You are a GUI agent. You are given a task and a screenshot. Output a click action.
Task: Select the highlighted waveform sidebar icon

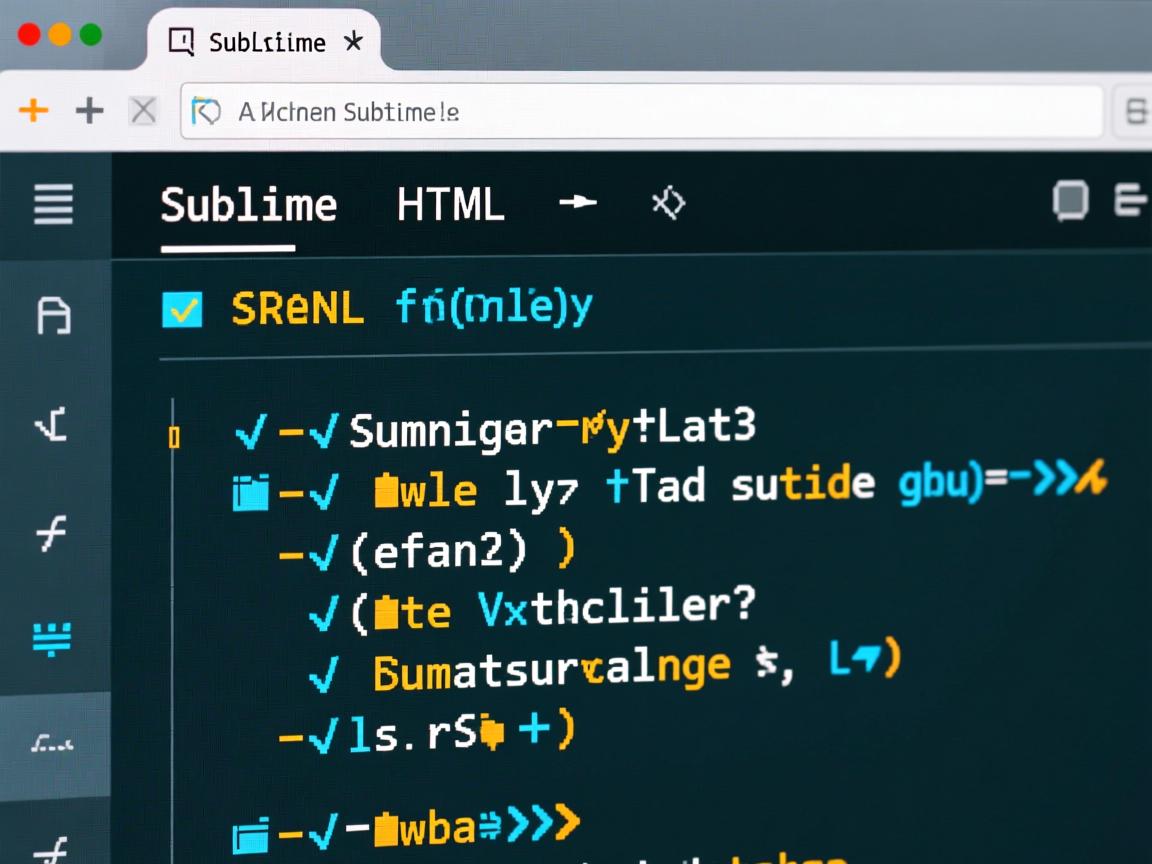click(53, 744)
